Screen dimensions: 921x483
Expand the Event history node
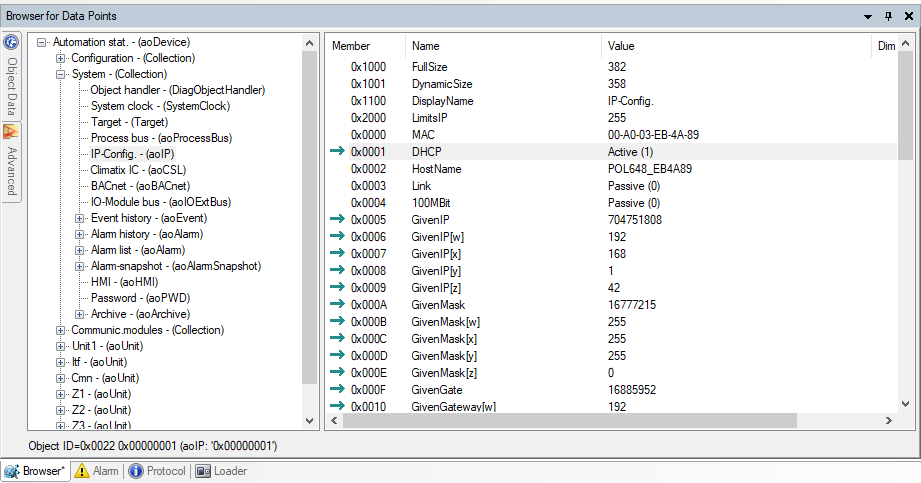tap(79, 218)
